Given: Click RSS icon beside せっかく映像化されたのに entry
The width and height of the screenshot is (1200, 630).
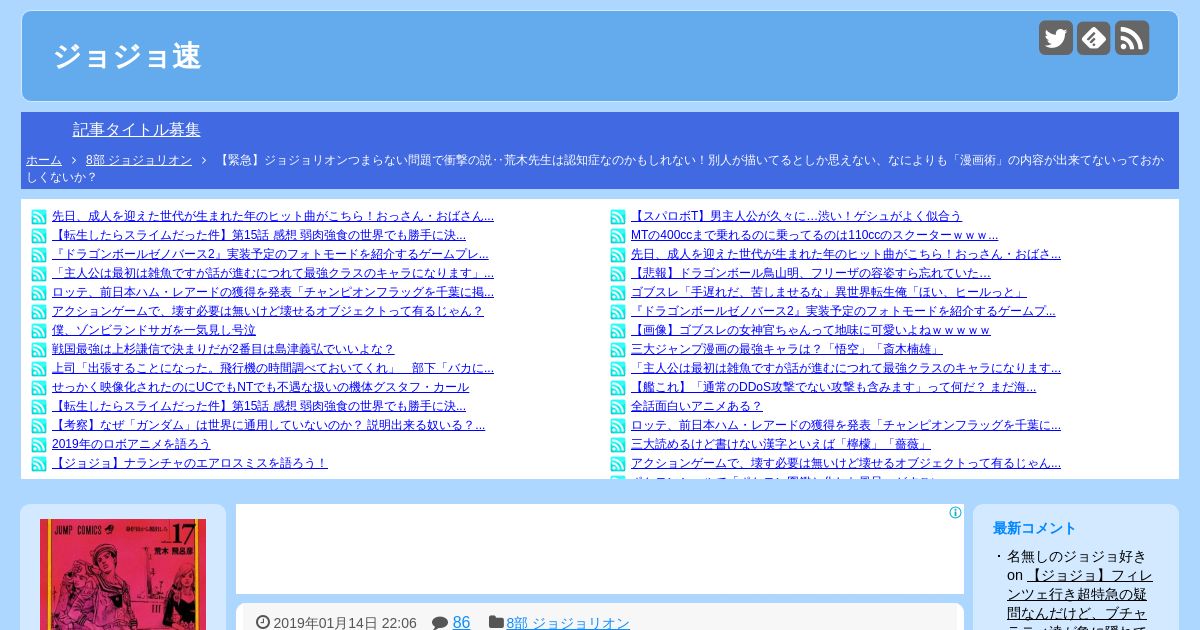Looking at the screenshot, I should click(39, 388).
